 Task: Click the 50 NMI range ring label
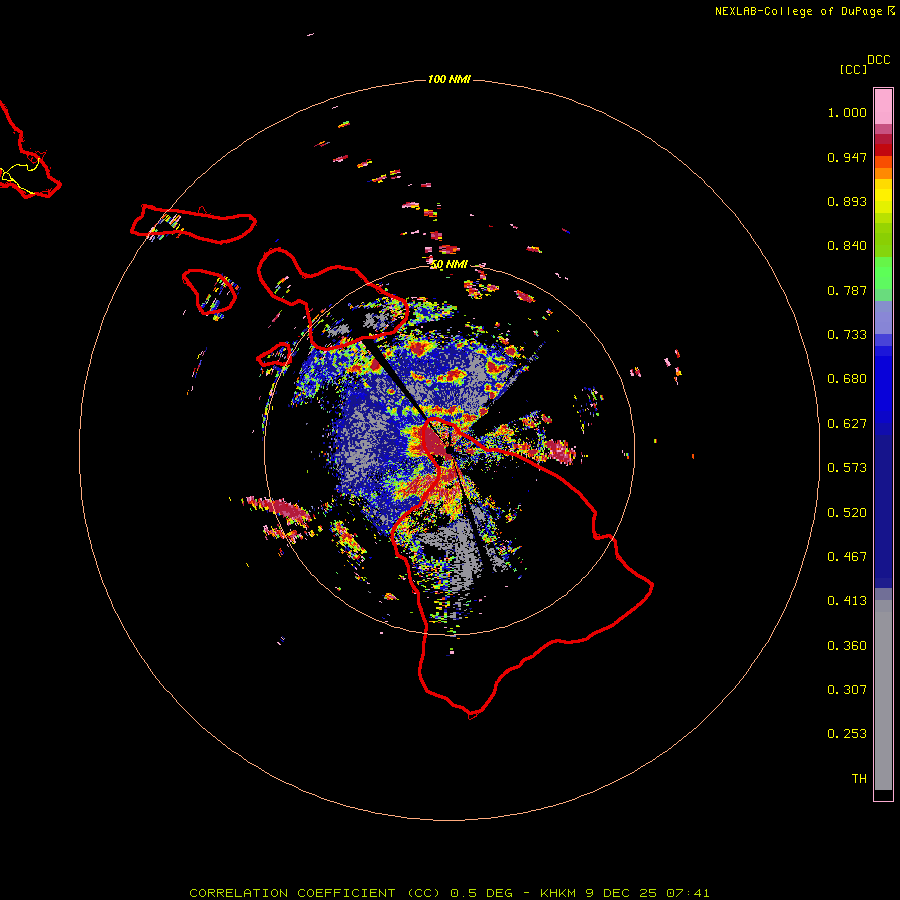point(449,265)
